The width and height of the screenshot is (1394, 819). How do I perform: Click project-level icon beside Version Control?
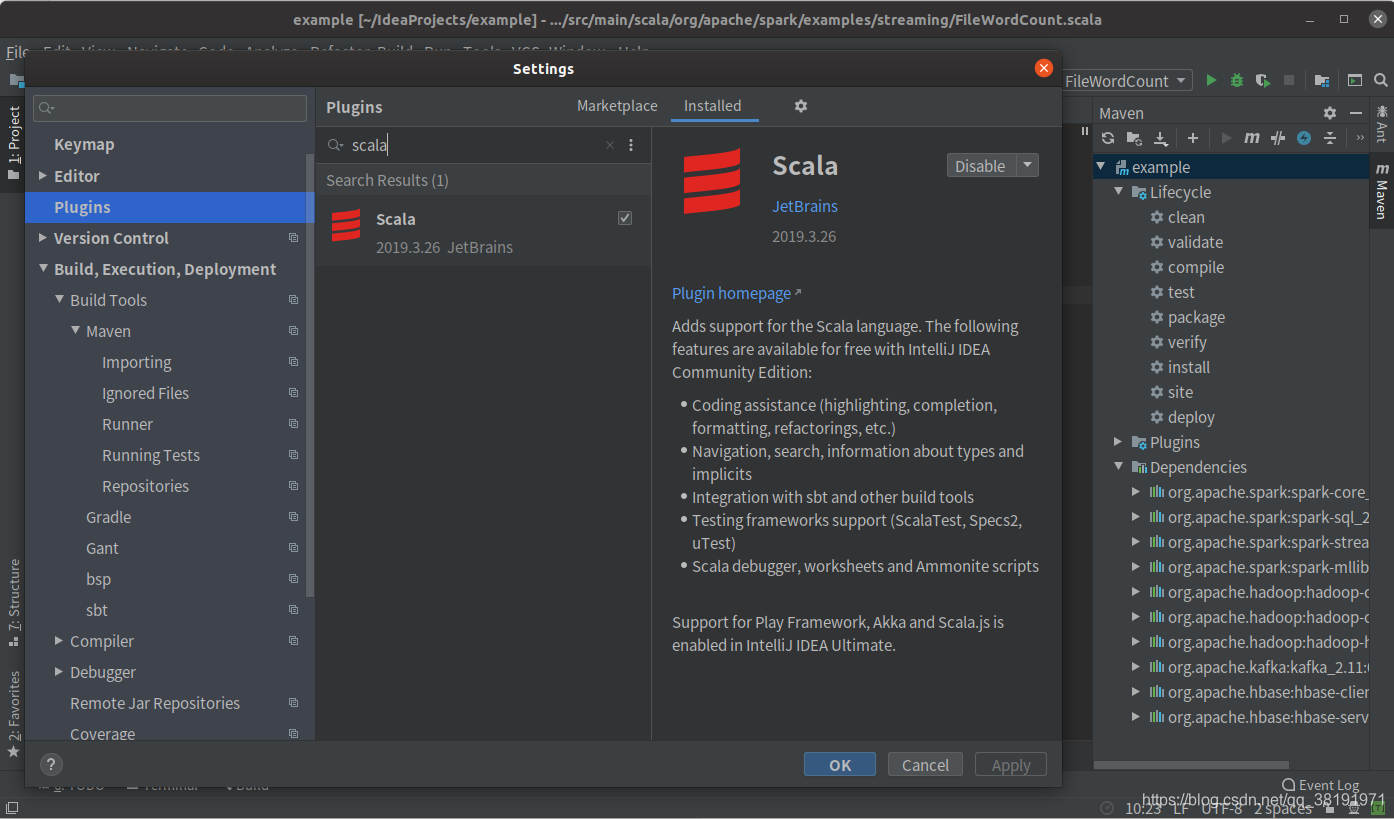point(293,238)
